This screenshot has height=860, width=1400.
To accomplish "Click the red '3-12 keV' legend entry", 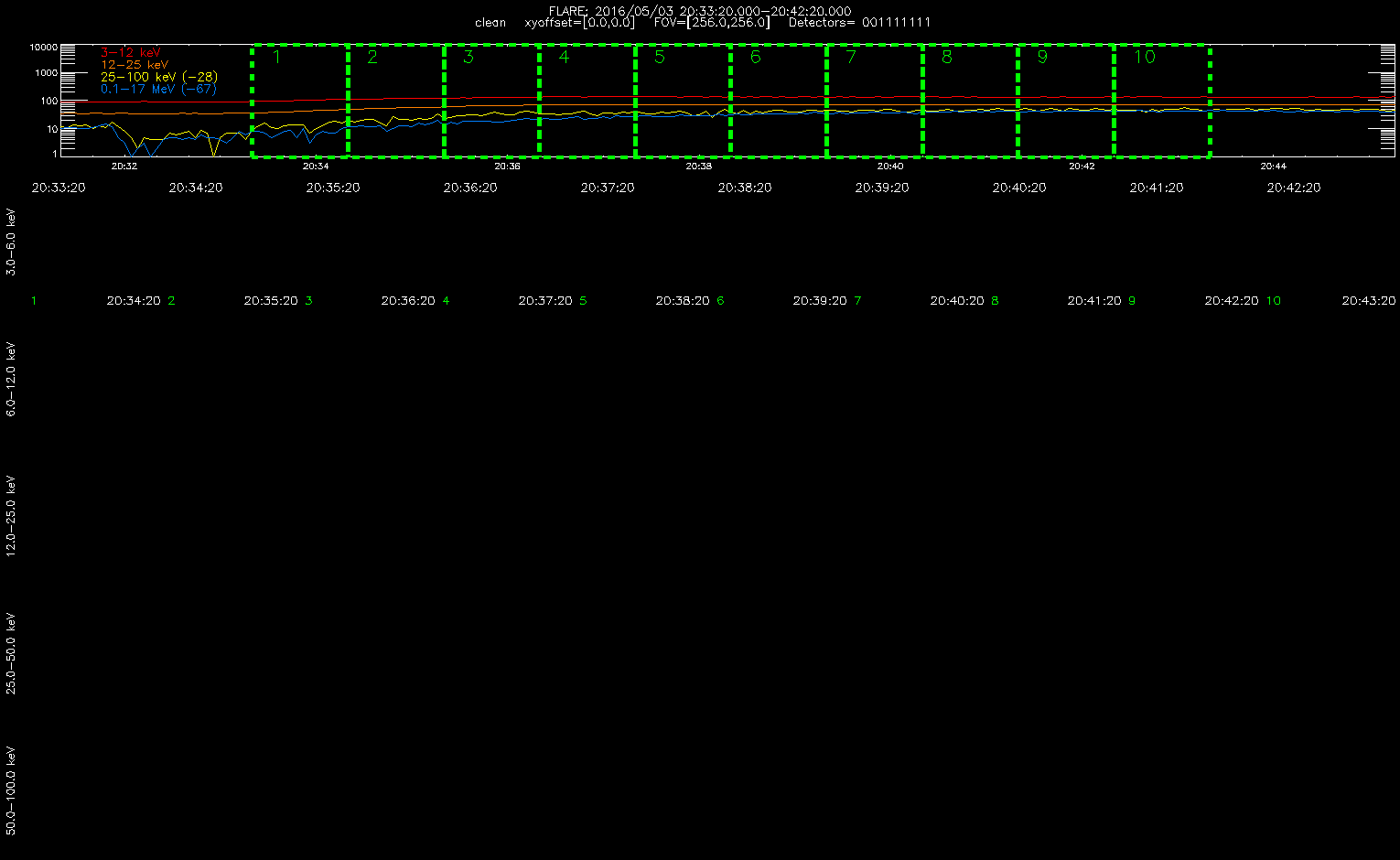I will pyautogui.click(x=131, y=53).
